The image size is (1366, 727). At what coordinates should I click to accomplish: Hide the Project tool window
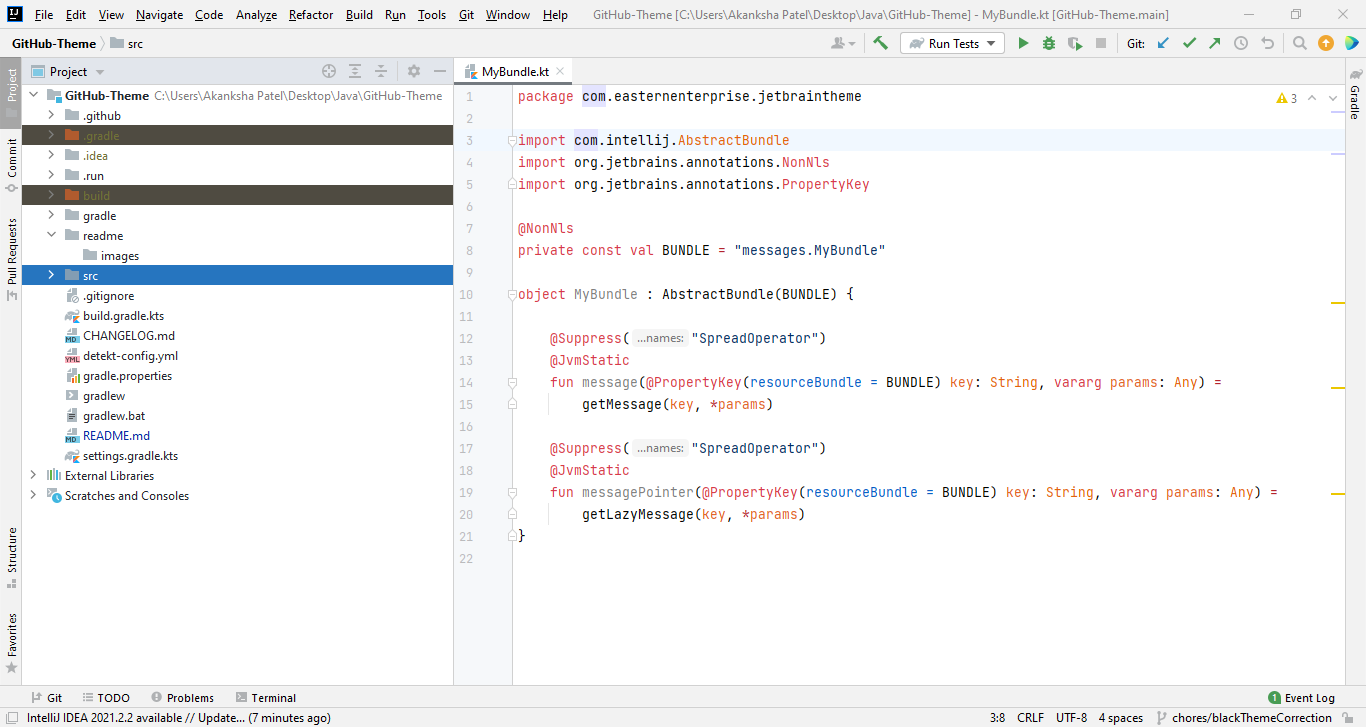[440, 71]
